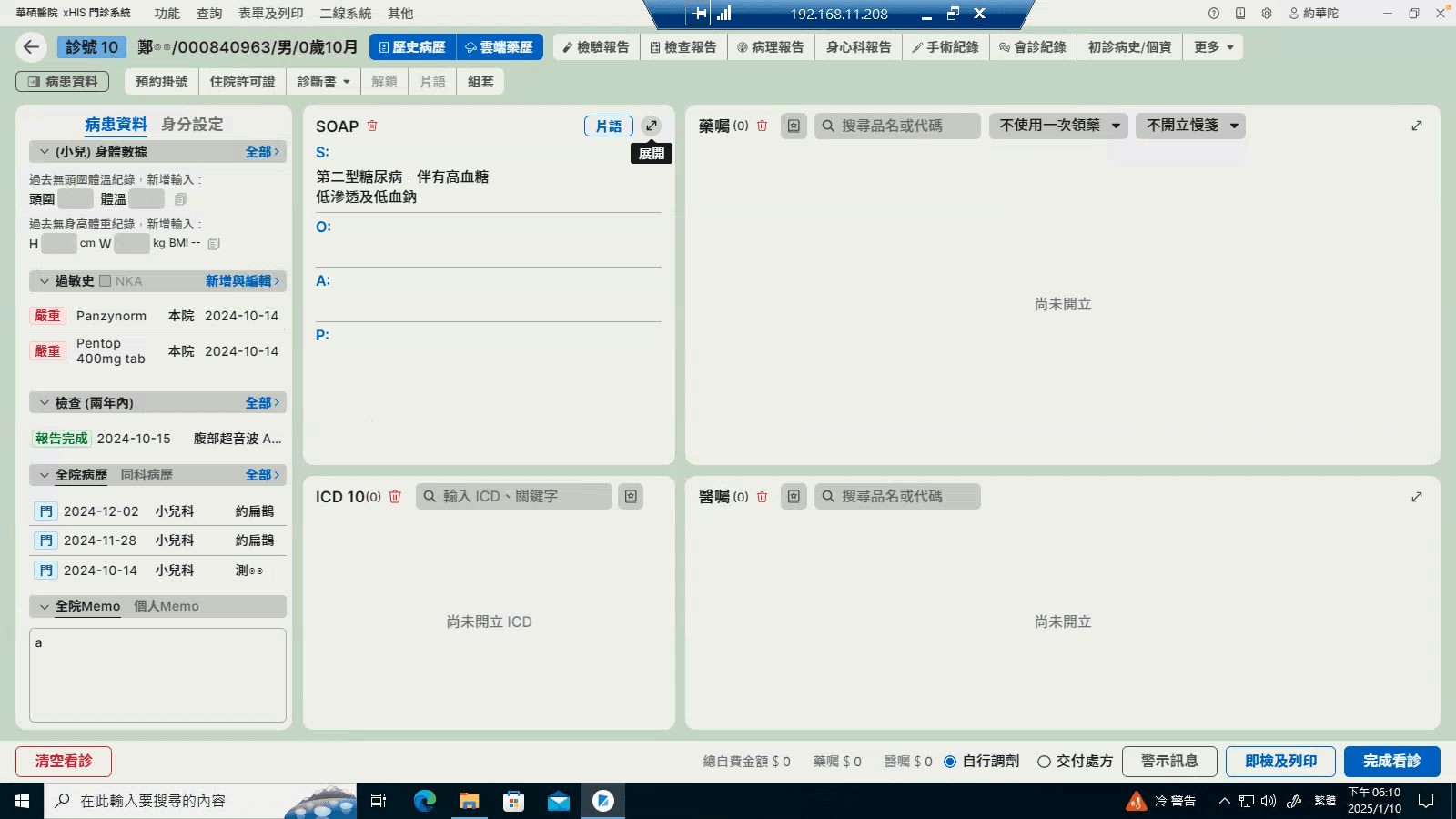Go back with the left arrow button

pos(32,47)
